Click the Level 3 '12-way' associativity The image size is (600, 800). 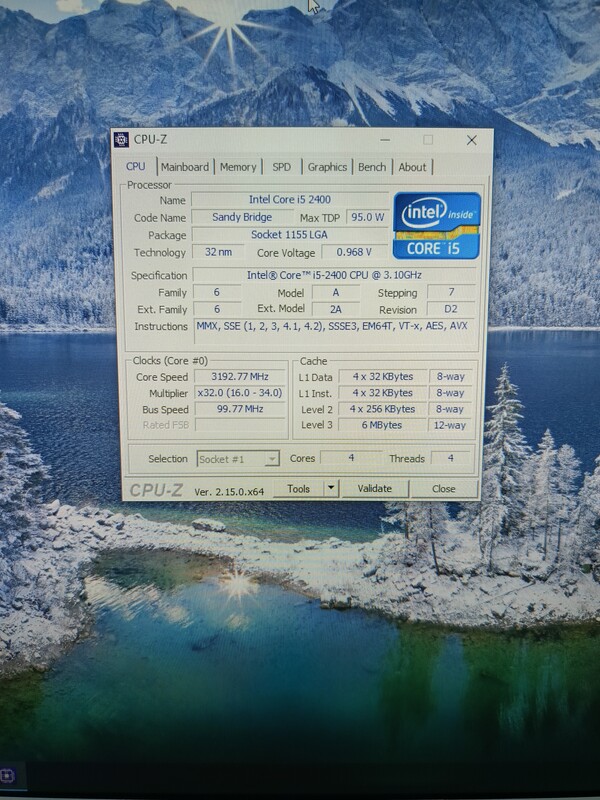[450, 425]
